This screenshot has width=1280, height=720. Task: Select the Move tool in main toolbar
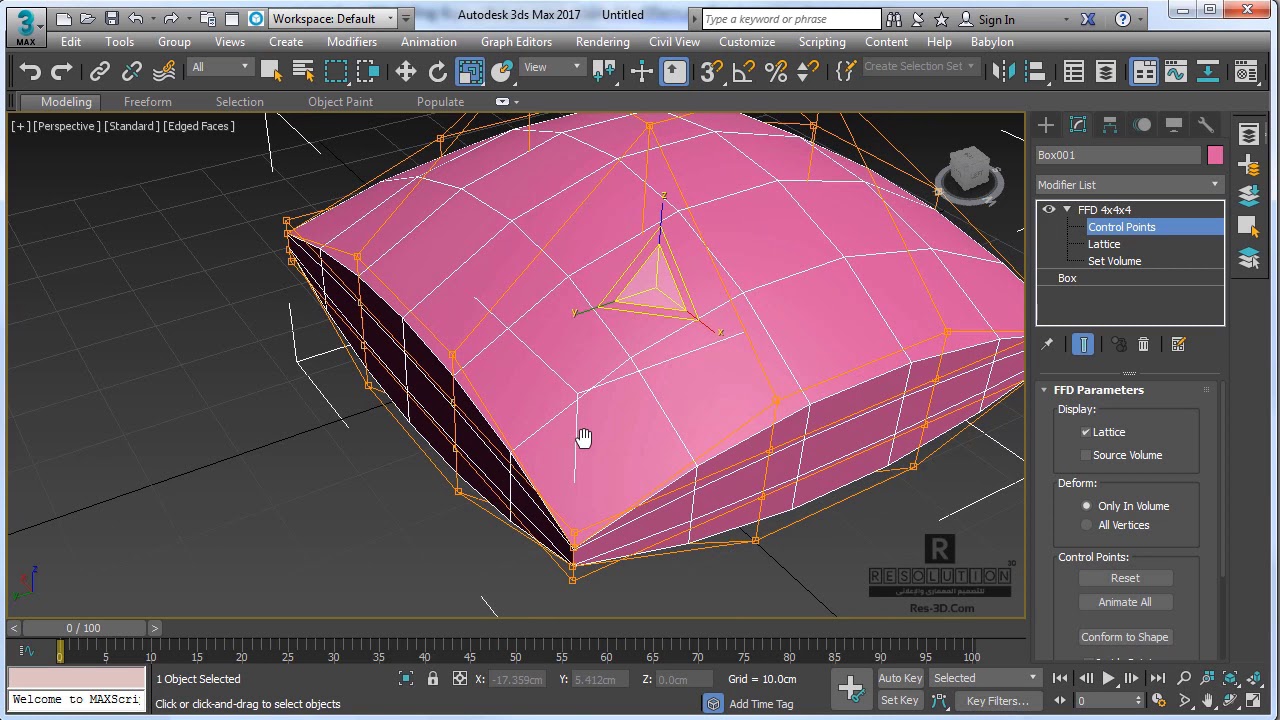coord(406,71)
